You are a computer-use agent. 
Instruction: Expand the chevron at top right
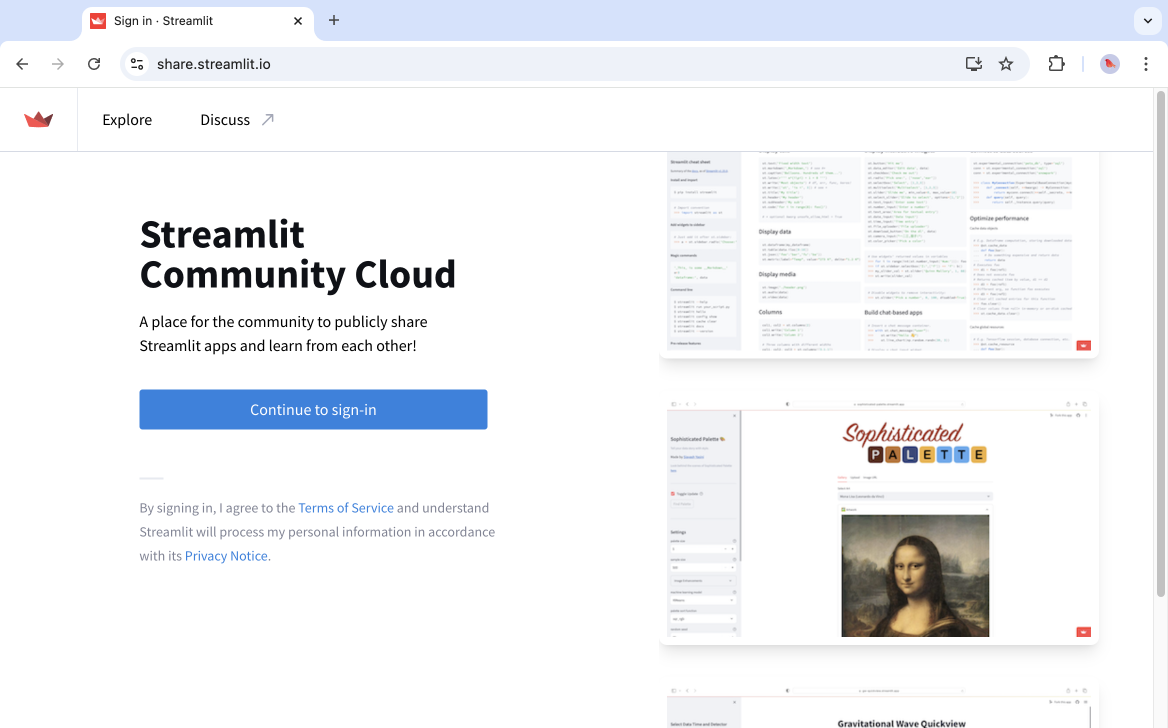click(1146, 20)
